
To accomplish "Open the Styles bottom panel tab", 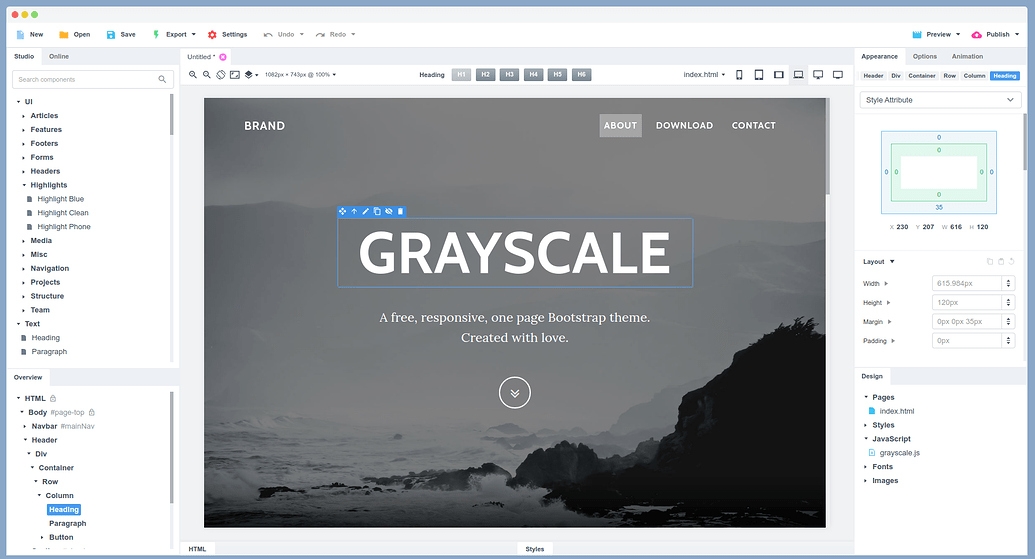I will pyautogui.click(x=535, y=549).
